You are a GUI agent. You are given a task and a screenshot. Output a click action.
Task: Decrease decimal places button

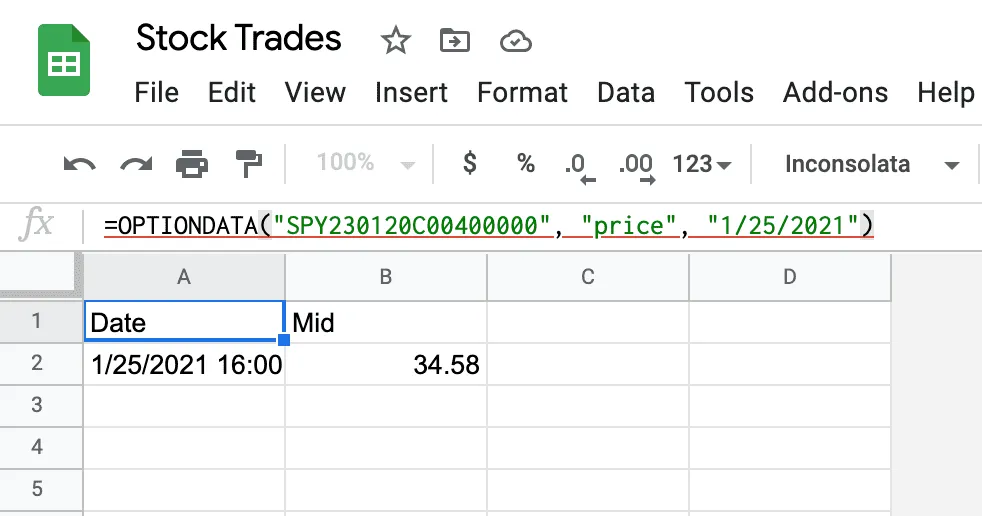(x=578, y=168)
